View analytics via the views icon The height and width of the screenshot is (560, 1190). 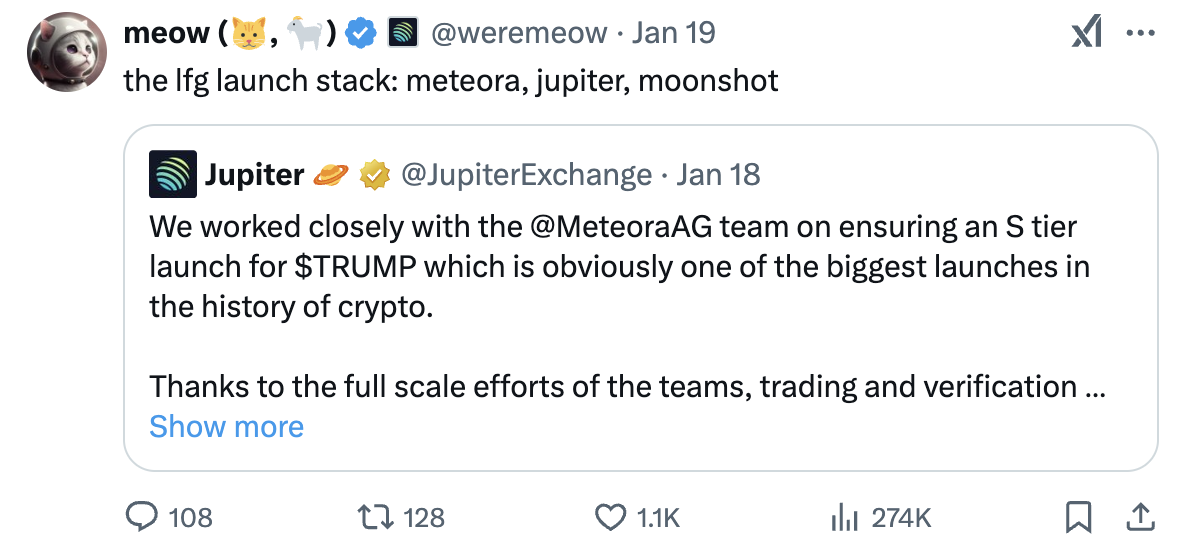click(847, 517)
